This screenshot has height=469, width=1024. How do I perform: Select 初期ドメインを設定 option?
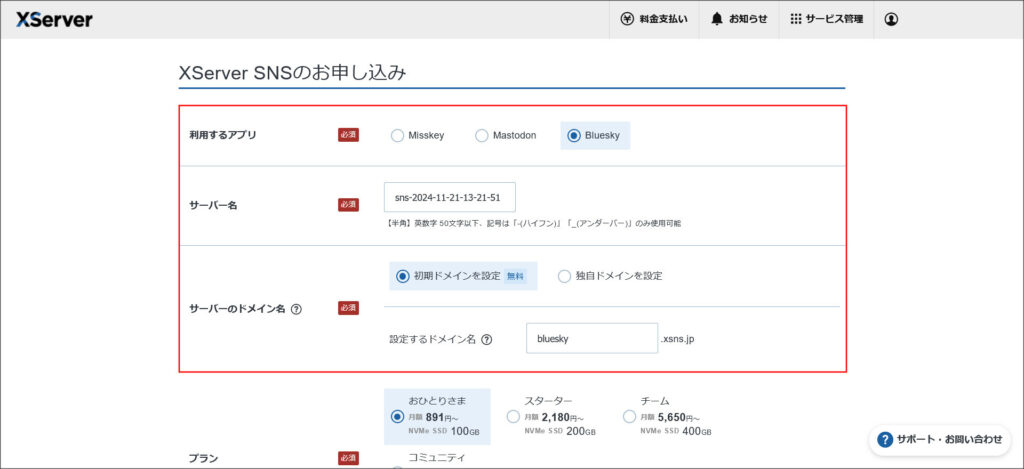(x=402, y=276)
